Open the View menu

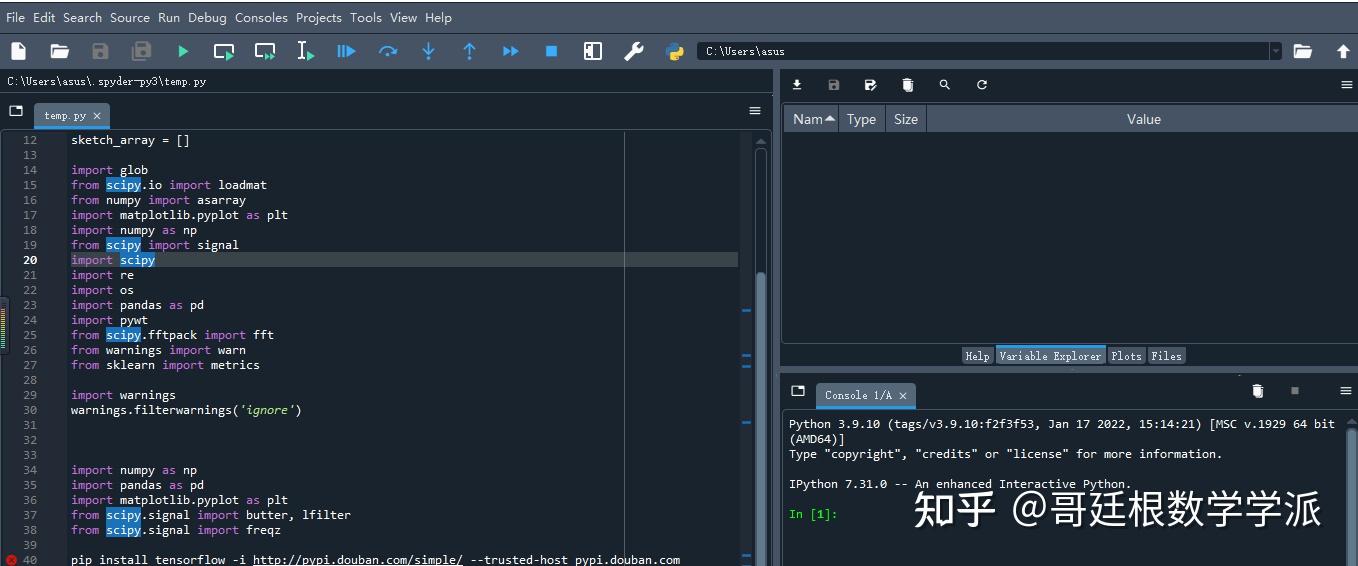[x=404, y=17]
